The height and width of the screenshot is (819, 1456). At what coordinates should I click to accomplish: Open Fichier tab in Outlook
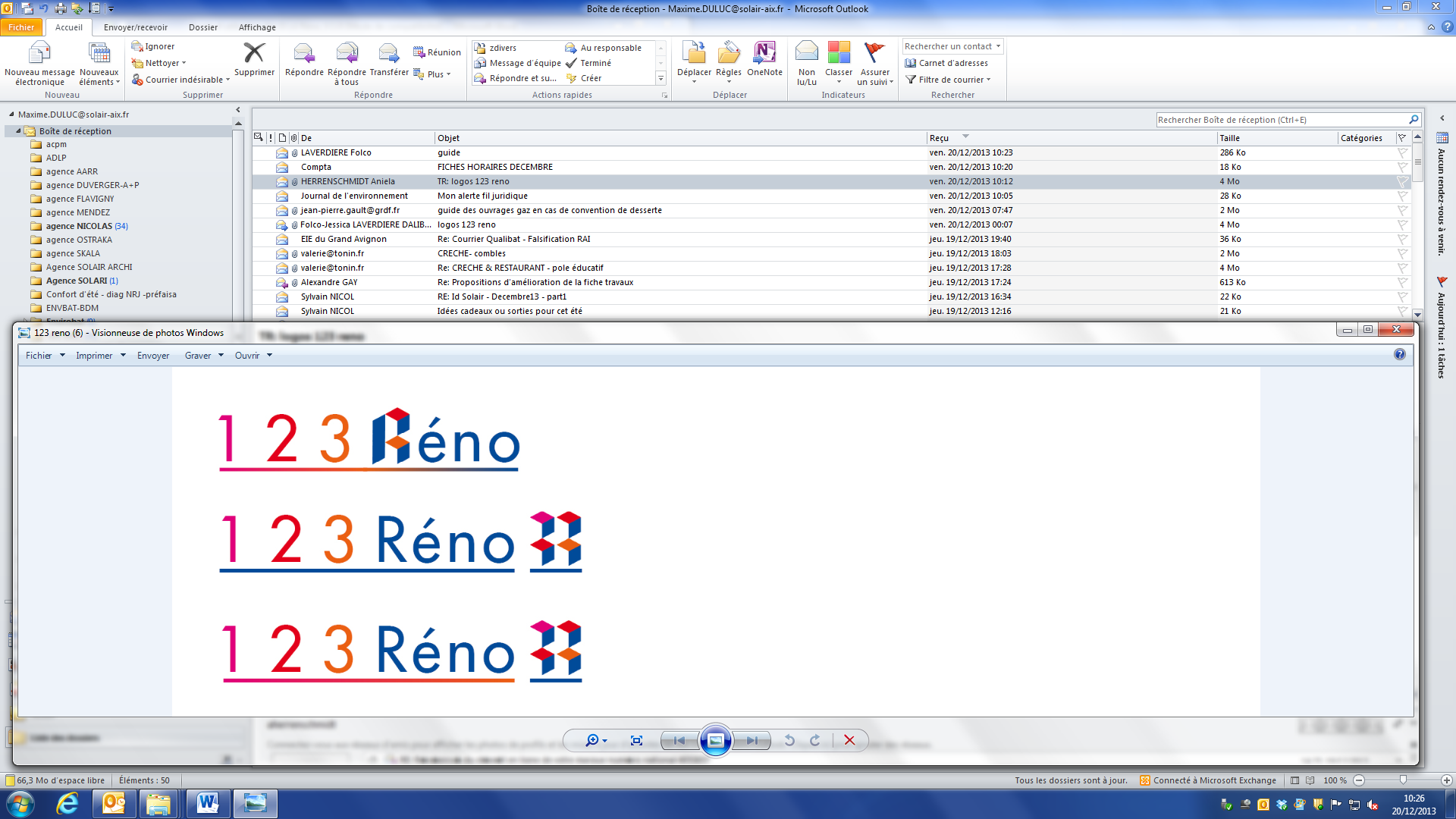21,27
